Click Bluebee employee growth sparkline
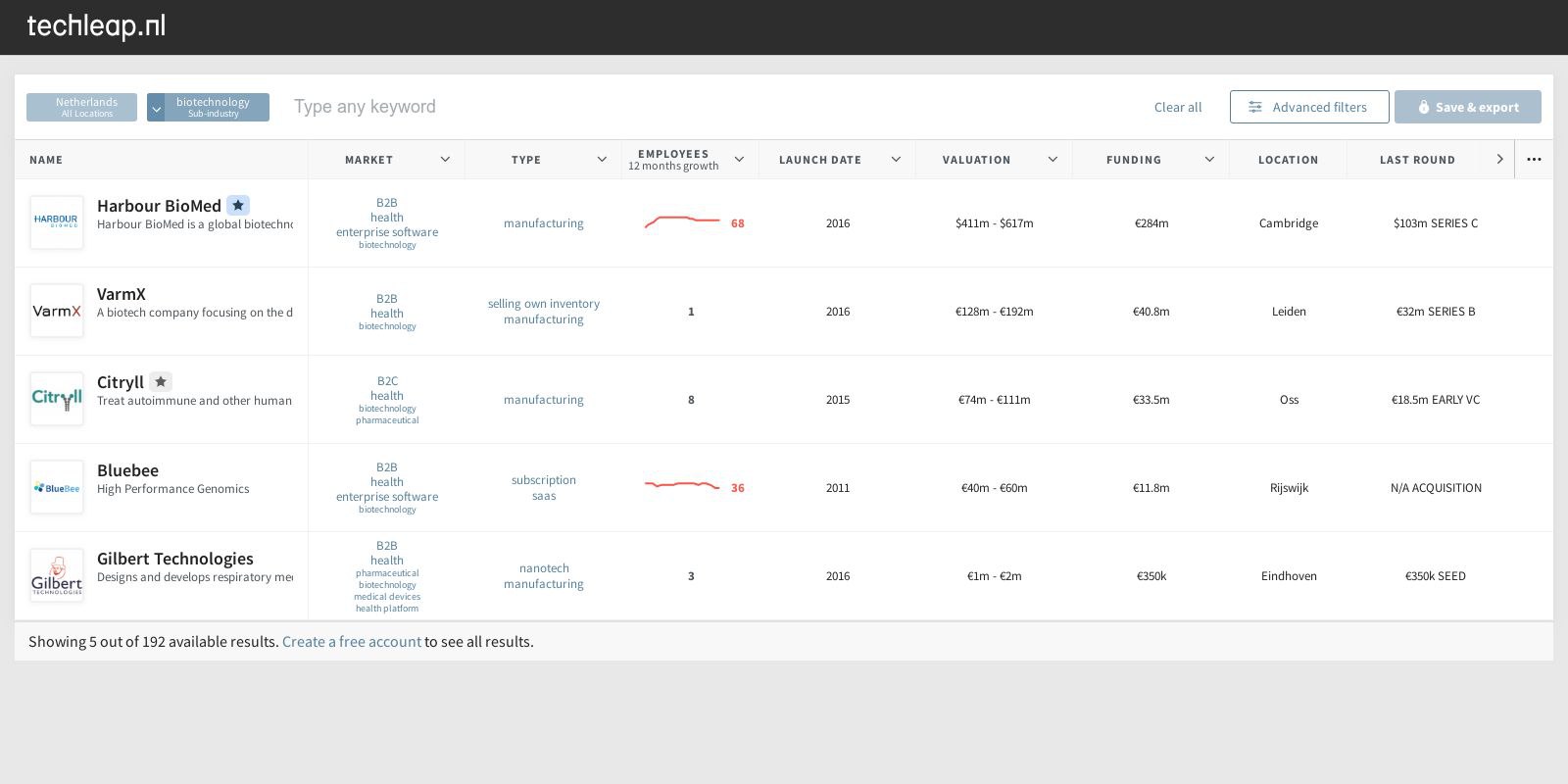The height and width of the screenshot is (784, 1568). 682,485
